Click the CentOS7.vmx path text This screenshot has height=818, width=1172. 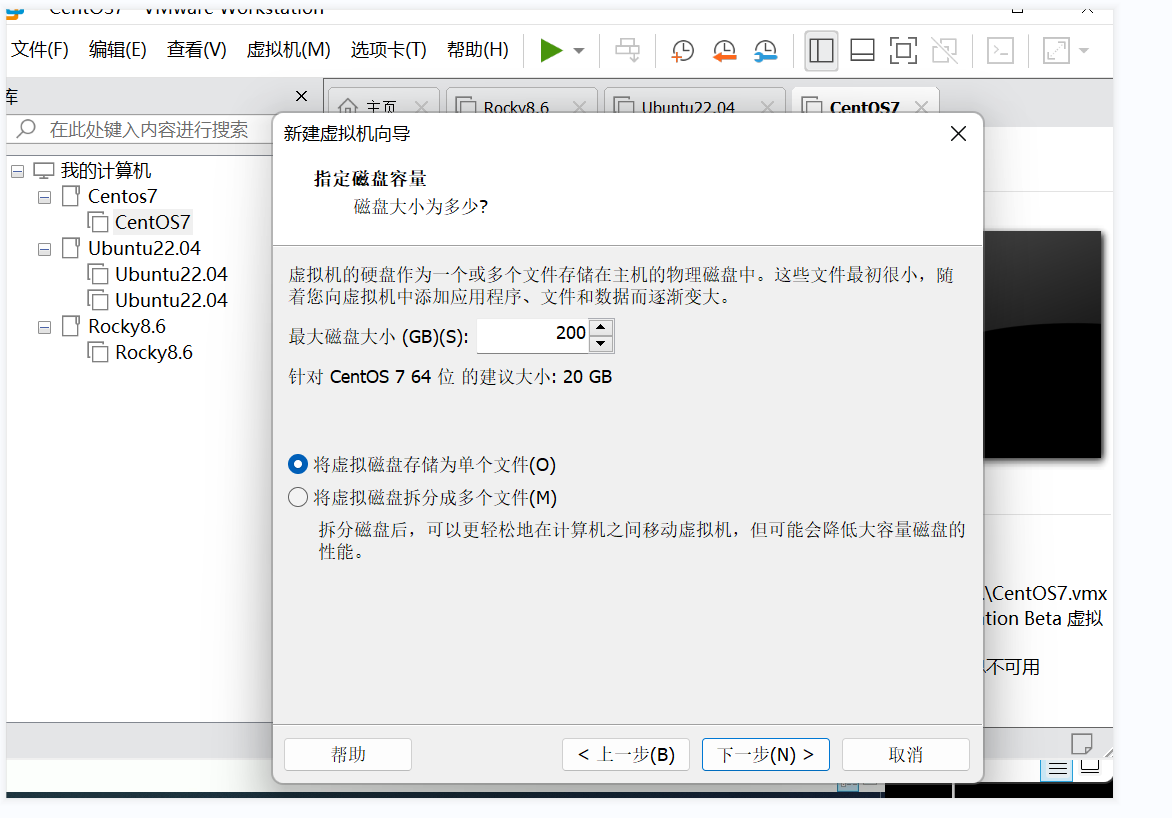coord(1047,594)
